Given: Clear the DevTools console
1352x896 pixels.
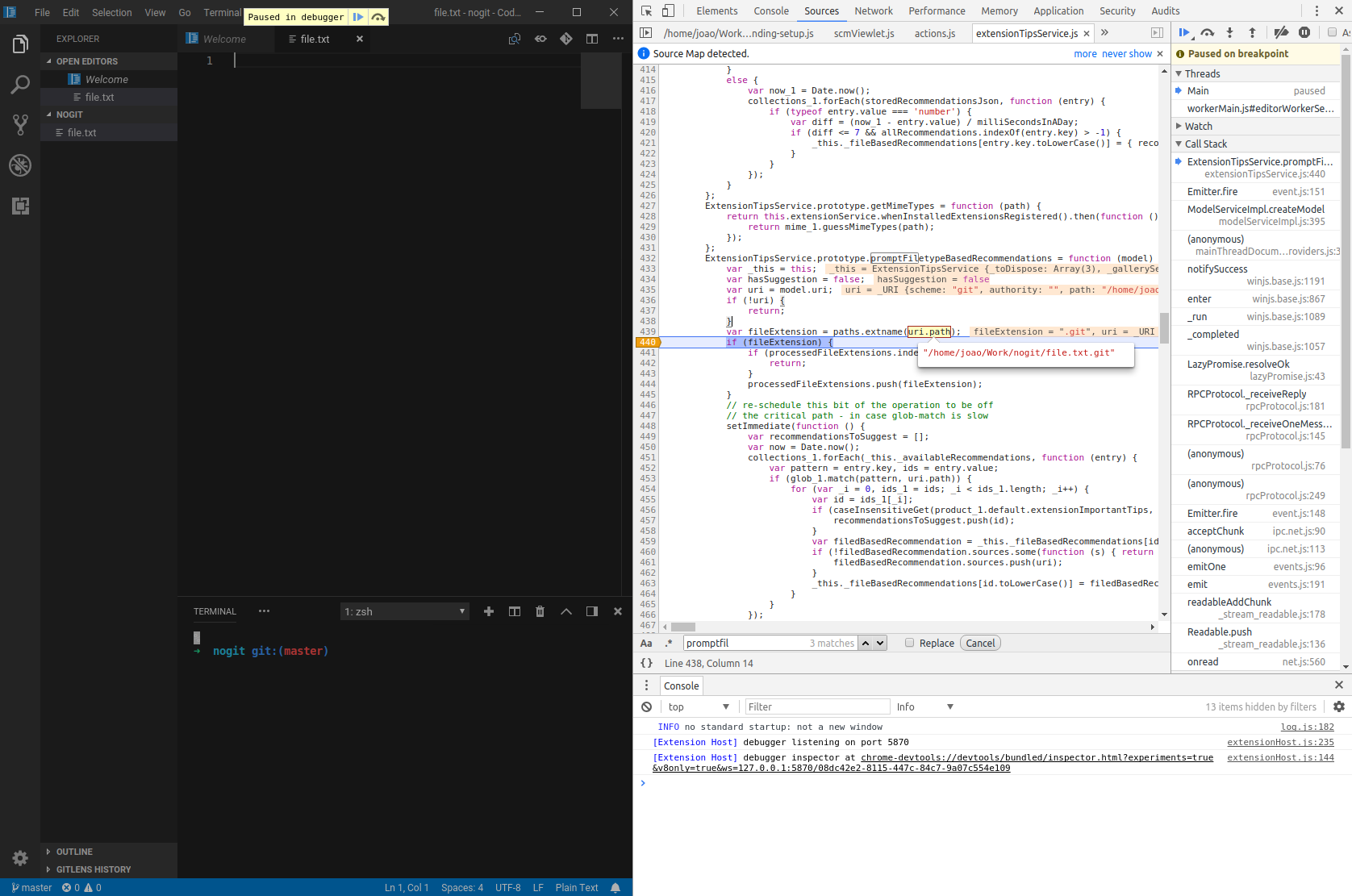Looking at the screenshot, I should pyautogui.click(x=646, y=706).
